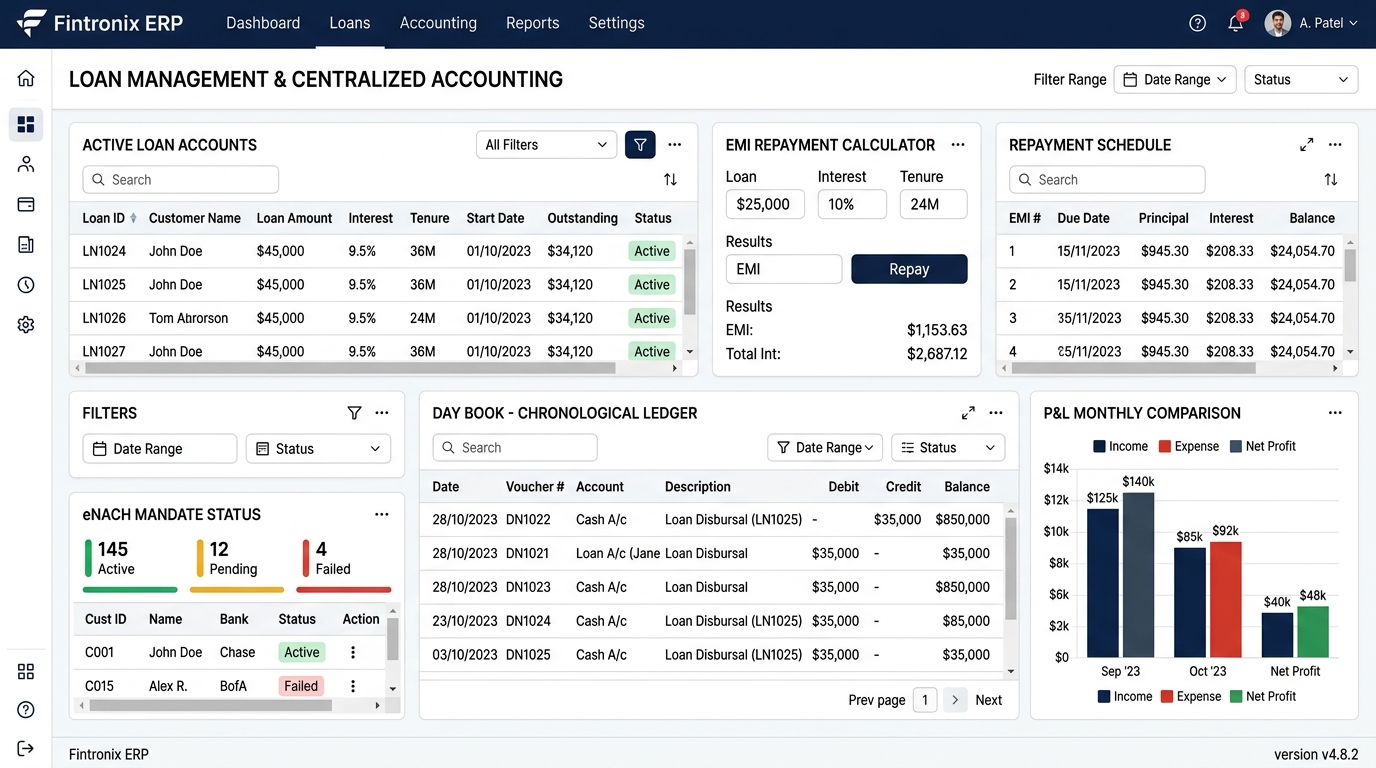Viewport: 1376px width, 768px height.
Task: Open the top Status filter dropdown
Action: (x=1301, y=79)
